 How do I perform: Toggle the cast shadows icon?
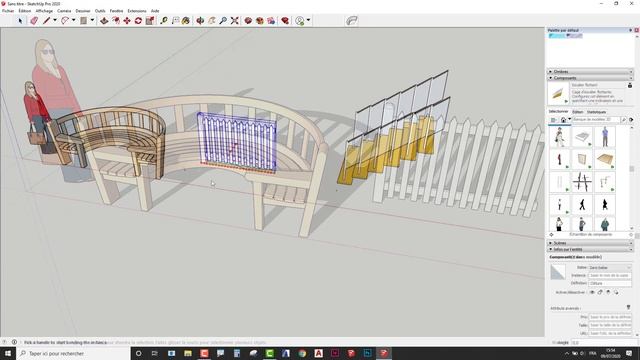[x=616, y=292]
